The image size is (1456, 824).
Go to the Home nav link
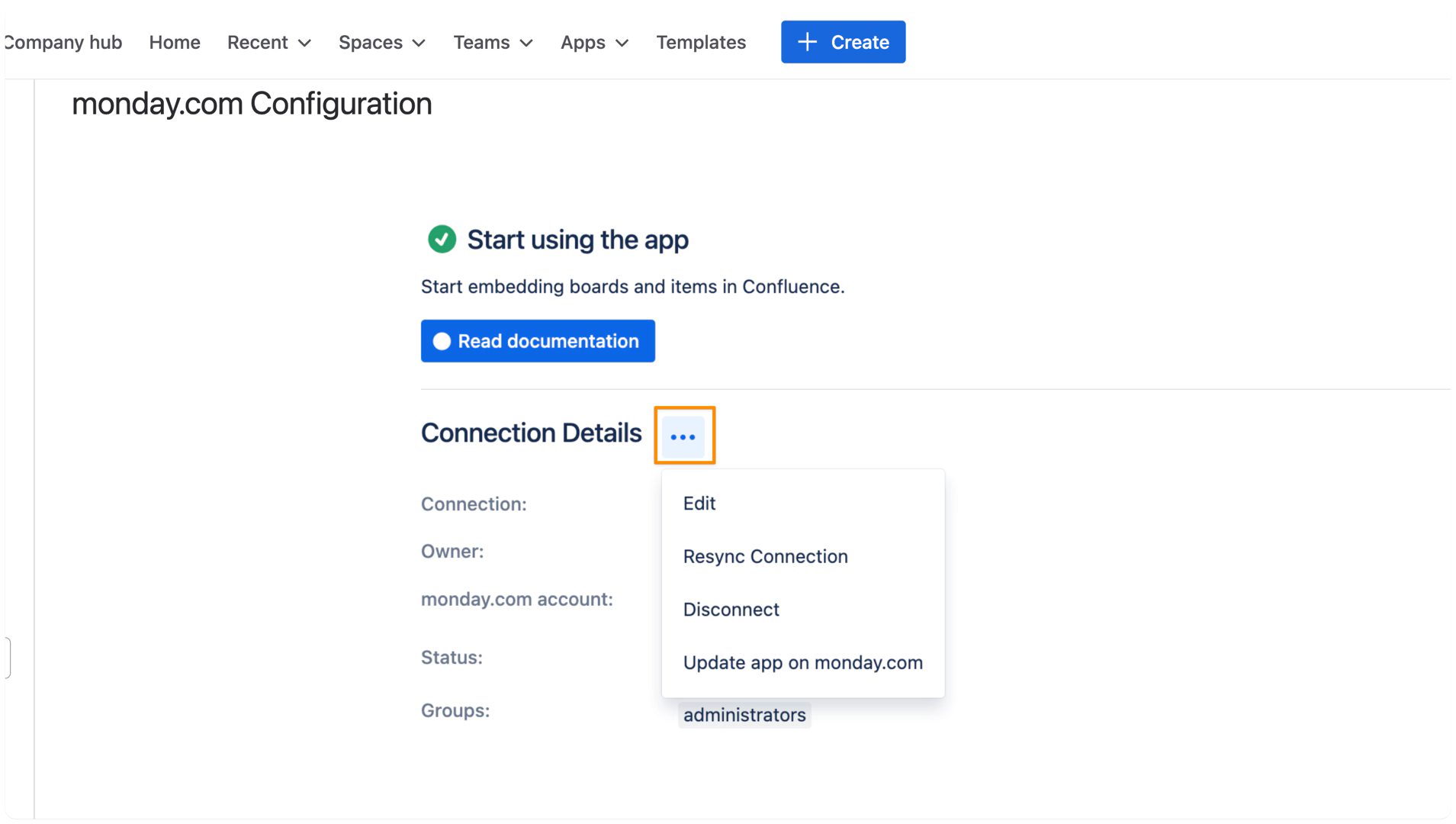click(175, 43)
